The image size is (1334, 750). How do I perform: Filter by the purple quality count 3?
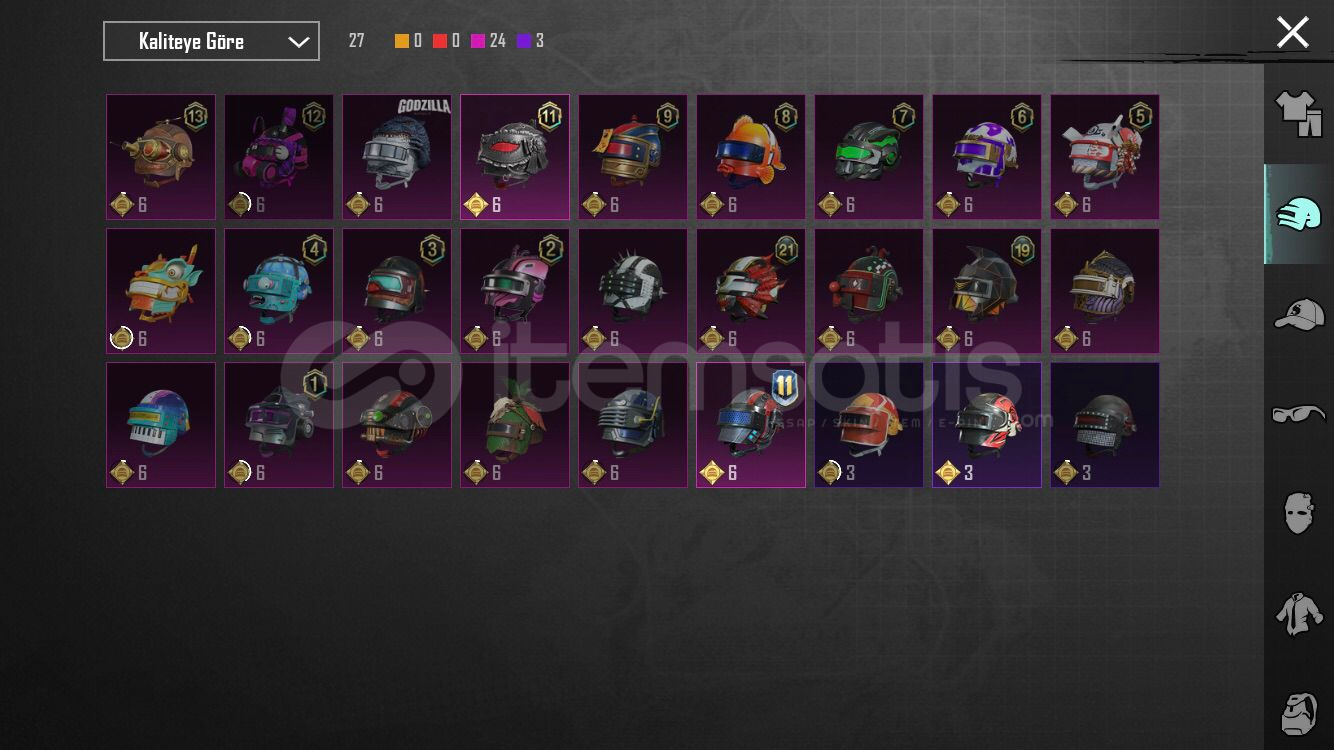pyautogui.click(x=532, y=41)
